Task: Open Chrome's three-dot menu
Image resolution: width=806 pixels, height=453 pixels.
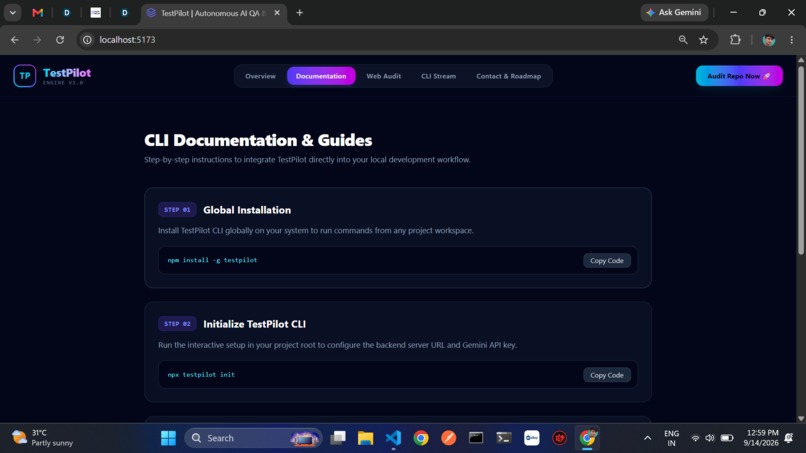Action: tap(792, 40)
